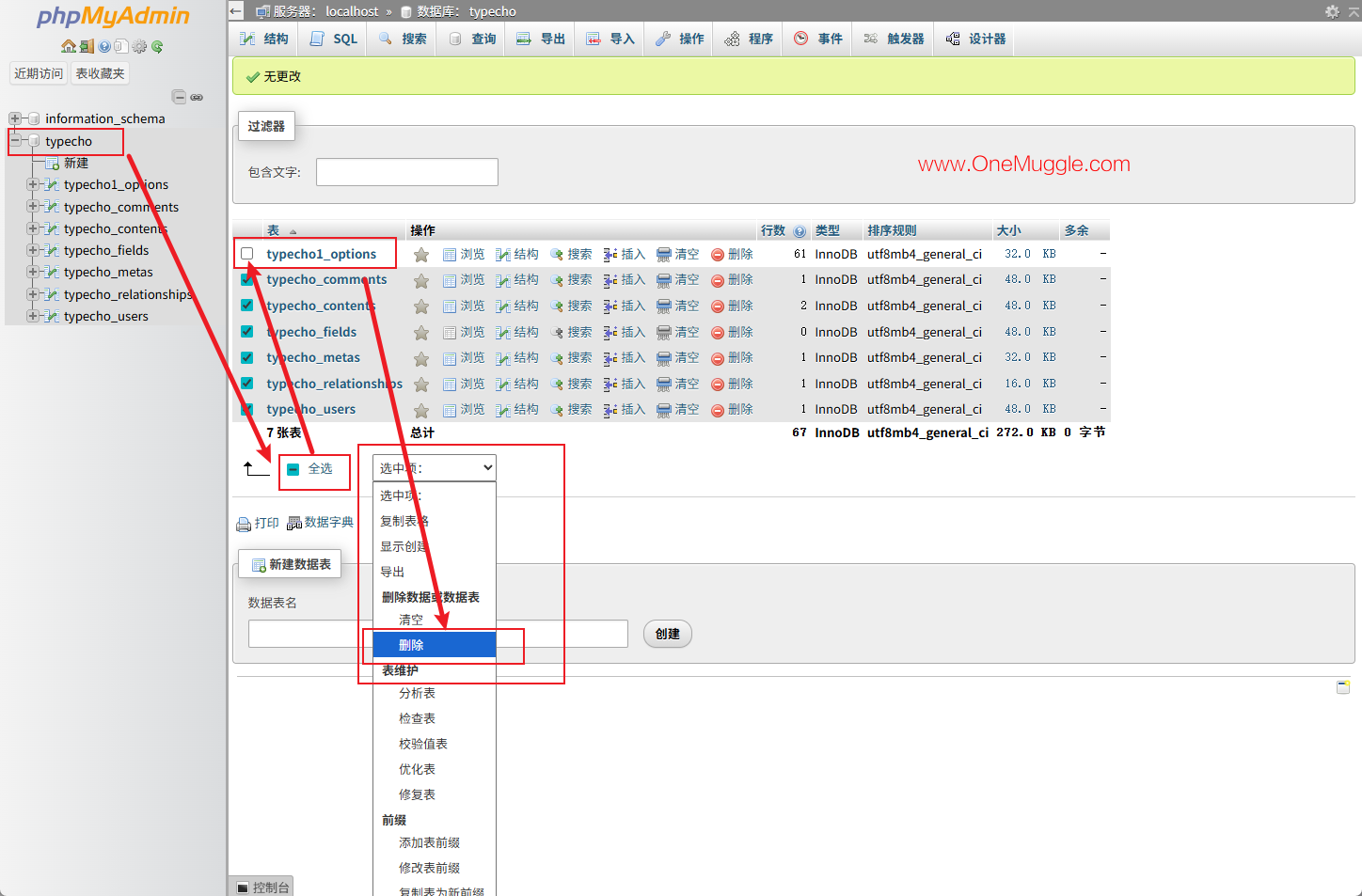Click 数据字典 icon

(294, 524)
